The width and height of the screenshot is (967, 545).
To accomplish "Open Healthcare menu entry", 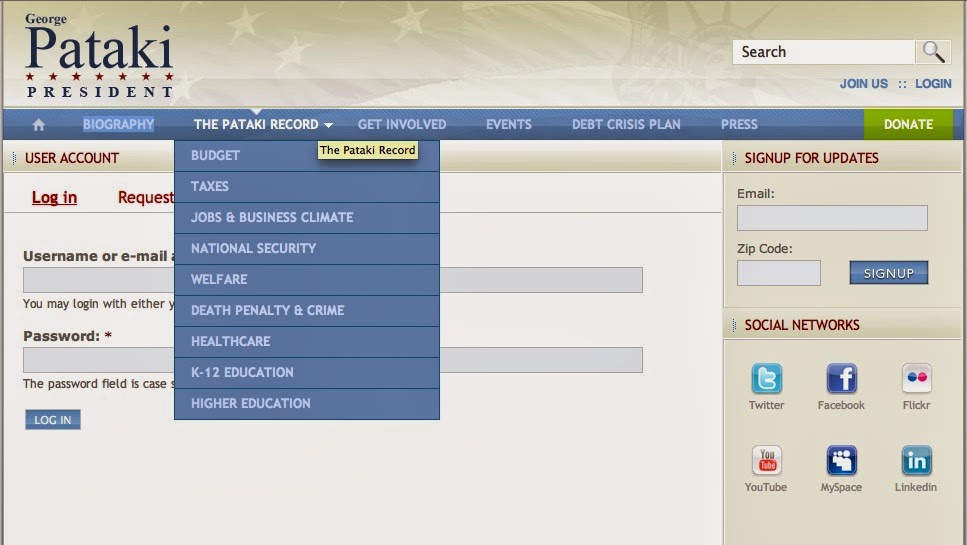I will [x=307, y=341].
